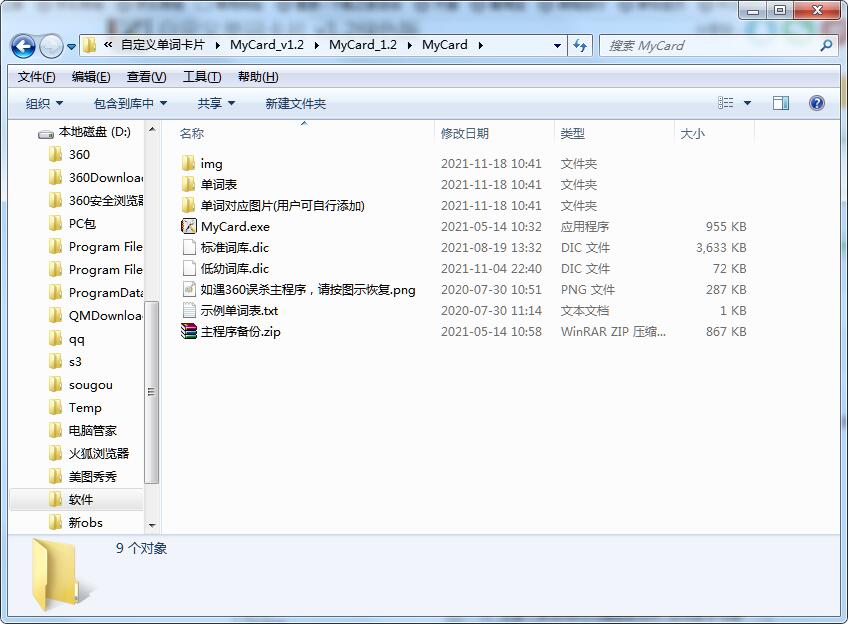Select 火狐浏览器 folder in the sidebar
The width and height of the screenshot is (848, 624).
[89, 453]
